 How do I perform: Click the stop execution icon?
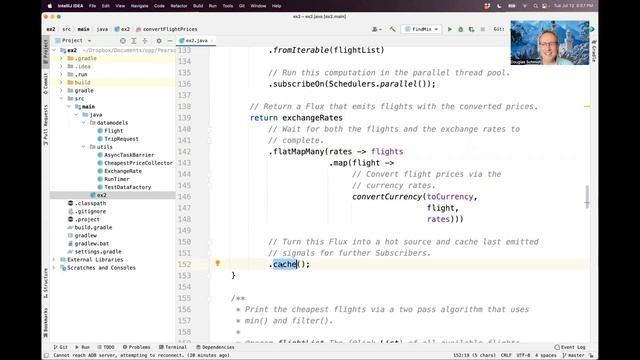tap(482, 29)
